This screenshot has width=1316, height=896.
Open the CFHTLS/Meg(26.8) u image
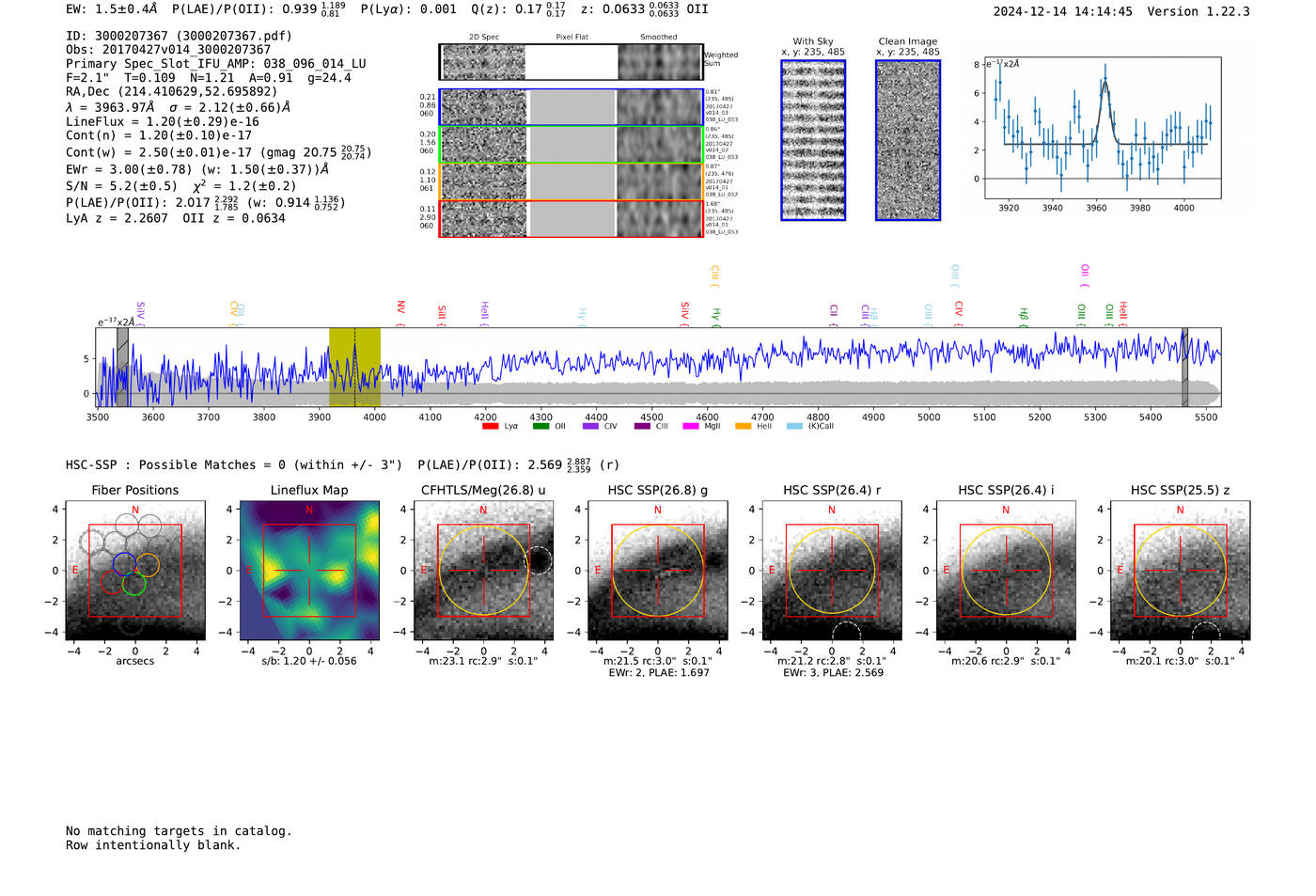pos(483,571)
